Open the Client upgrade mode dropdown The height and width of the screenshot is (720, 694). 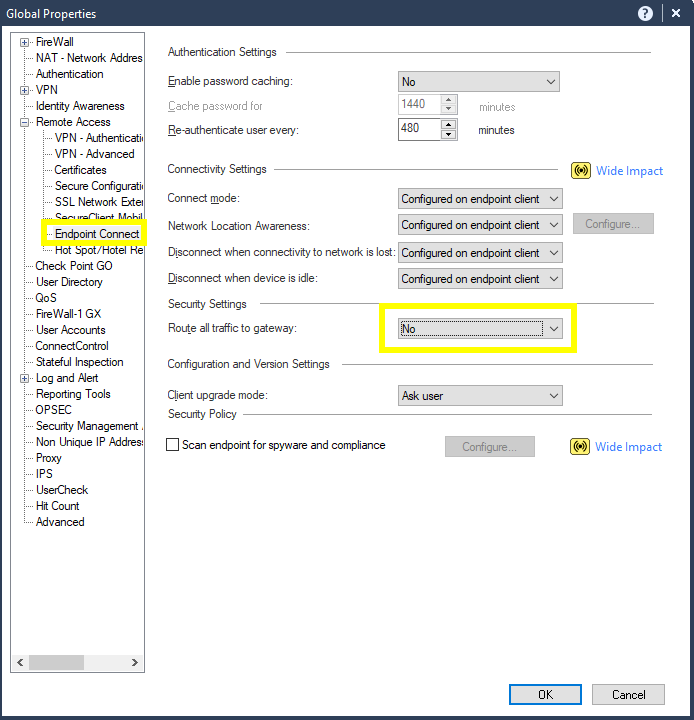[x=480, y=396]
